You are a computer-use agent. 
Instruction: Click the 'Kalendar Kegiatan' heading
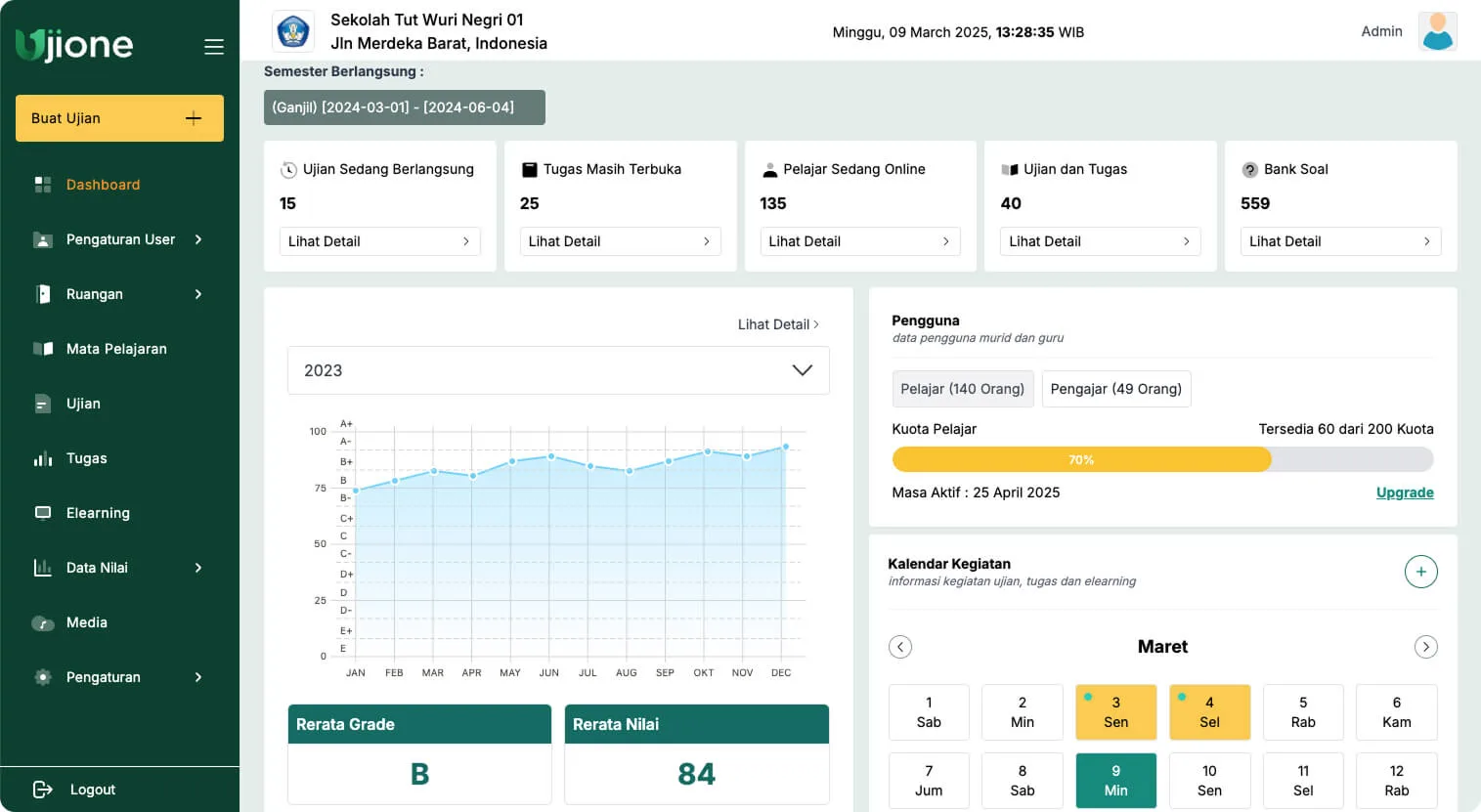[949, 564]
